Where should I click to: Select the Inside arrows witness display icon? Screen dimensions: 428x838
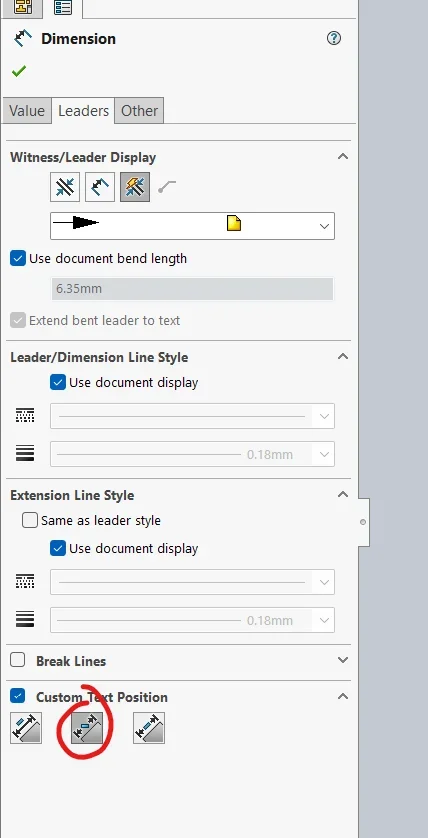coord(100,187)
